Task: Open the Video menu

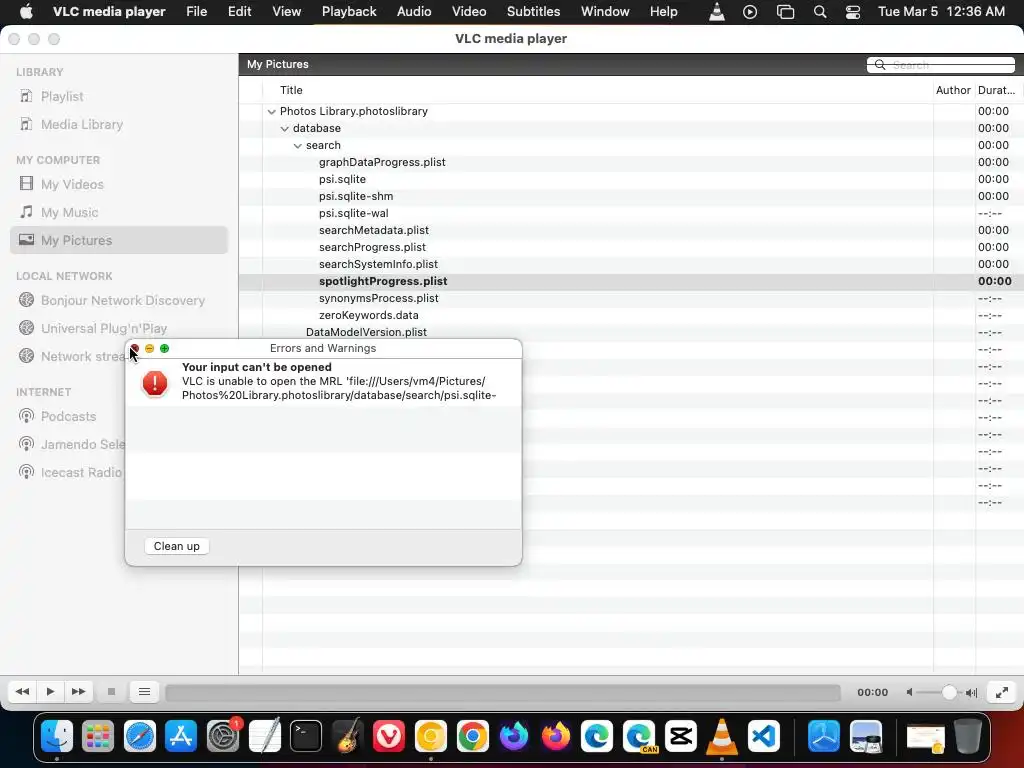Action: pos(469,12)
